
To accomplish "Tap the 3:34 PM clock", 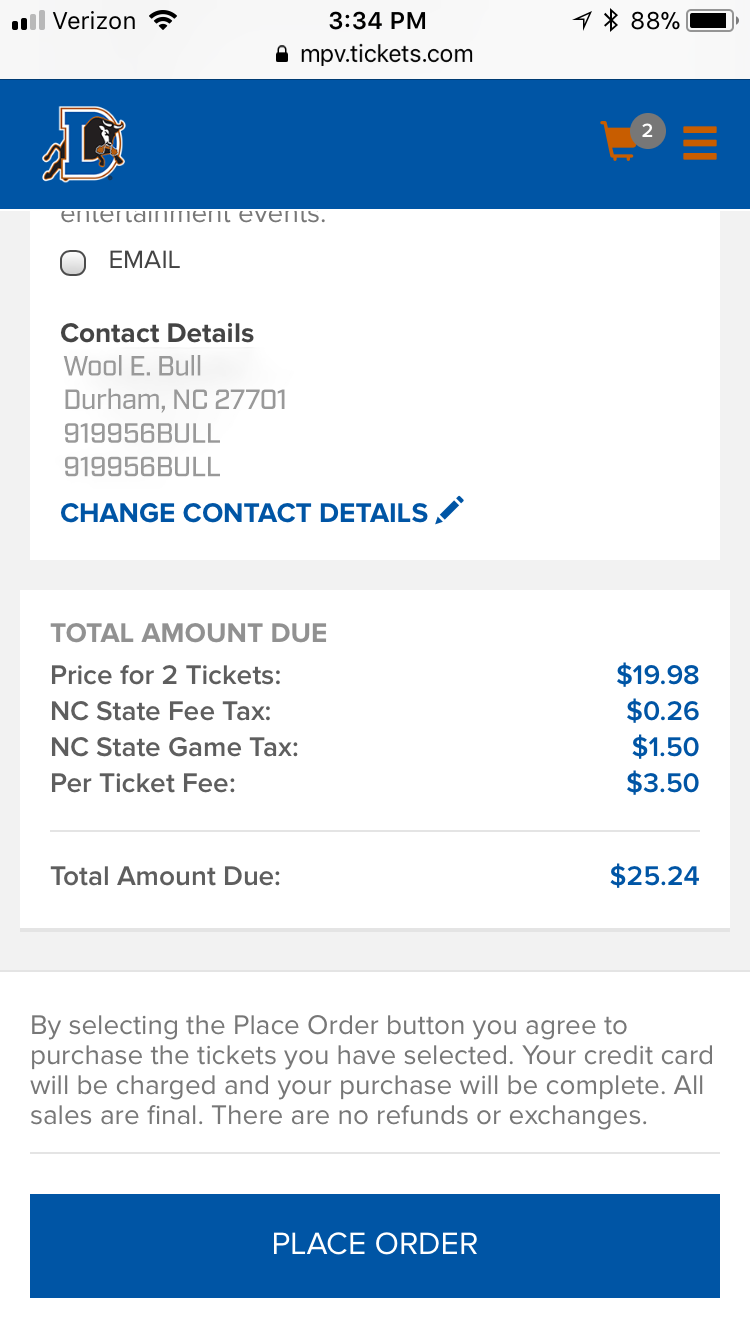I will click(376, 20).
